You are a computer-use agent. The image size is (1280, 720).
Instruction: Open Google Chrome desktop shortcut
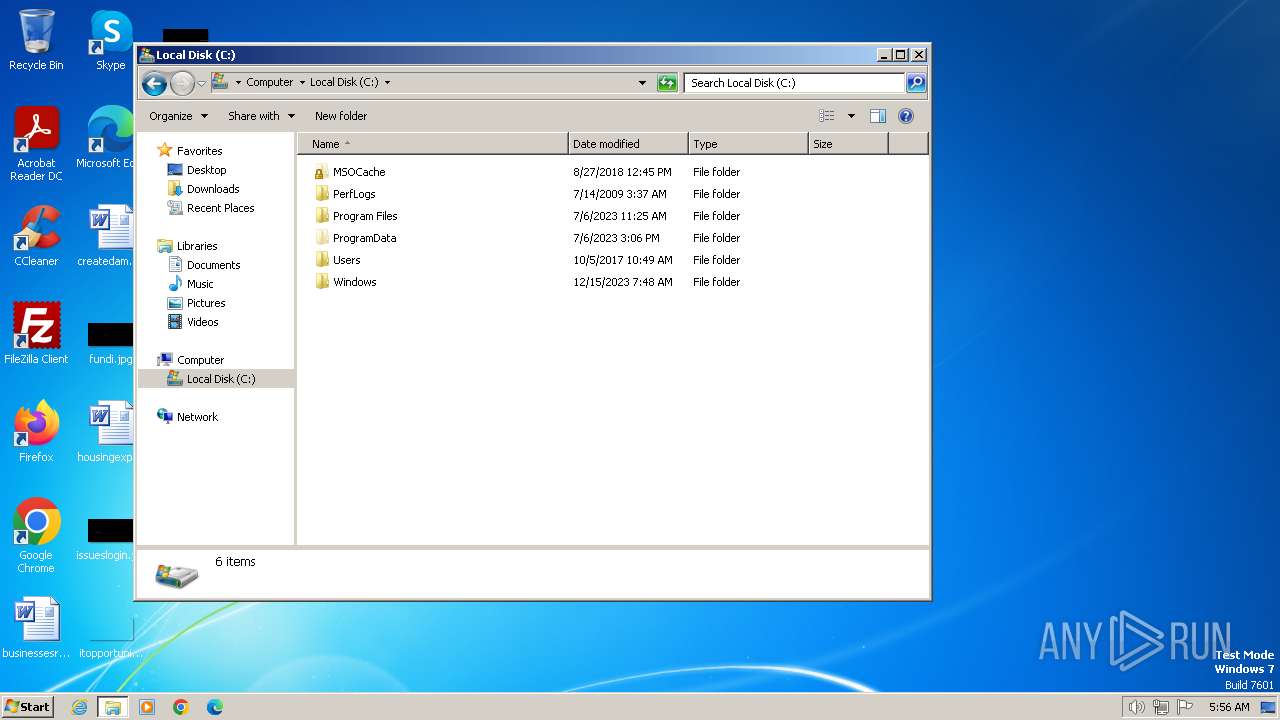point(36,536)
